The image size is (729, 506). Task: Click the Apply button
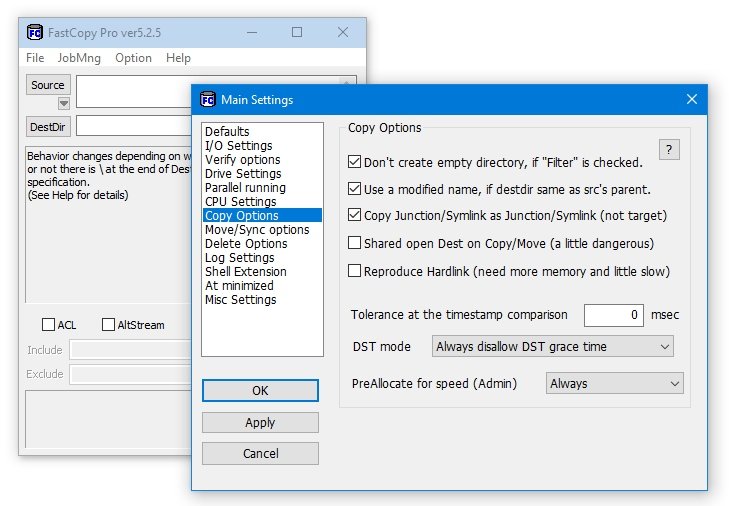coord(260,423)
